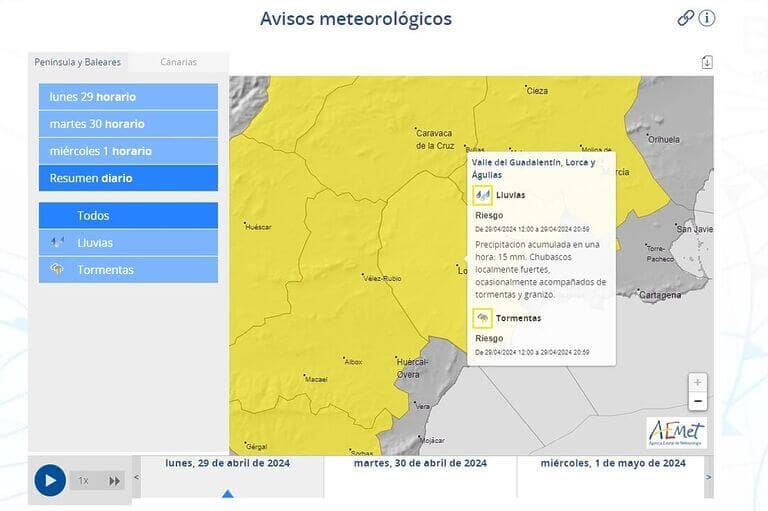
Task: Click the Cartagena label on the map
Action: (660, 295)
